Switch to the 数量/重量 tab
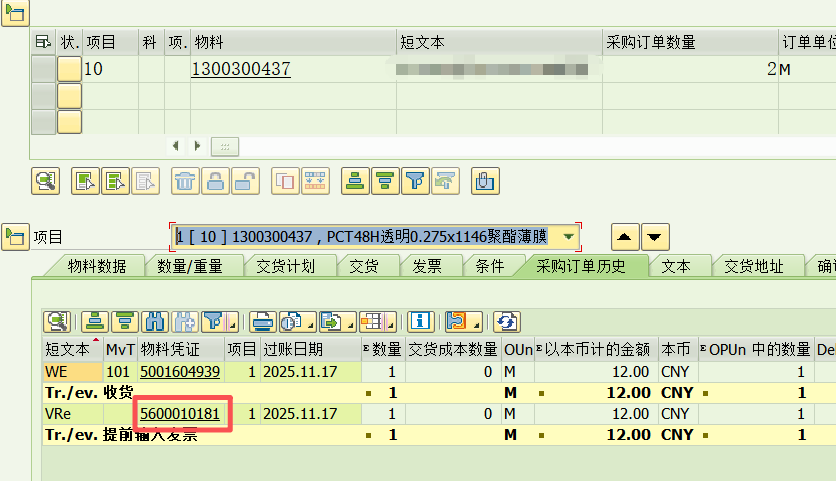 (190, 266)
